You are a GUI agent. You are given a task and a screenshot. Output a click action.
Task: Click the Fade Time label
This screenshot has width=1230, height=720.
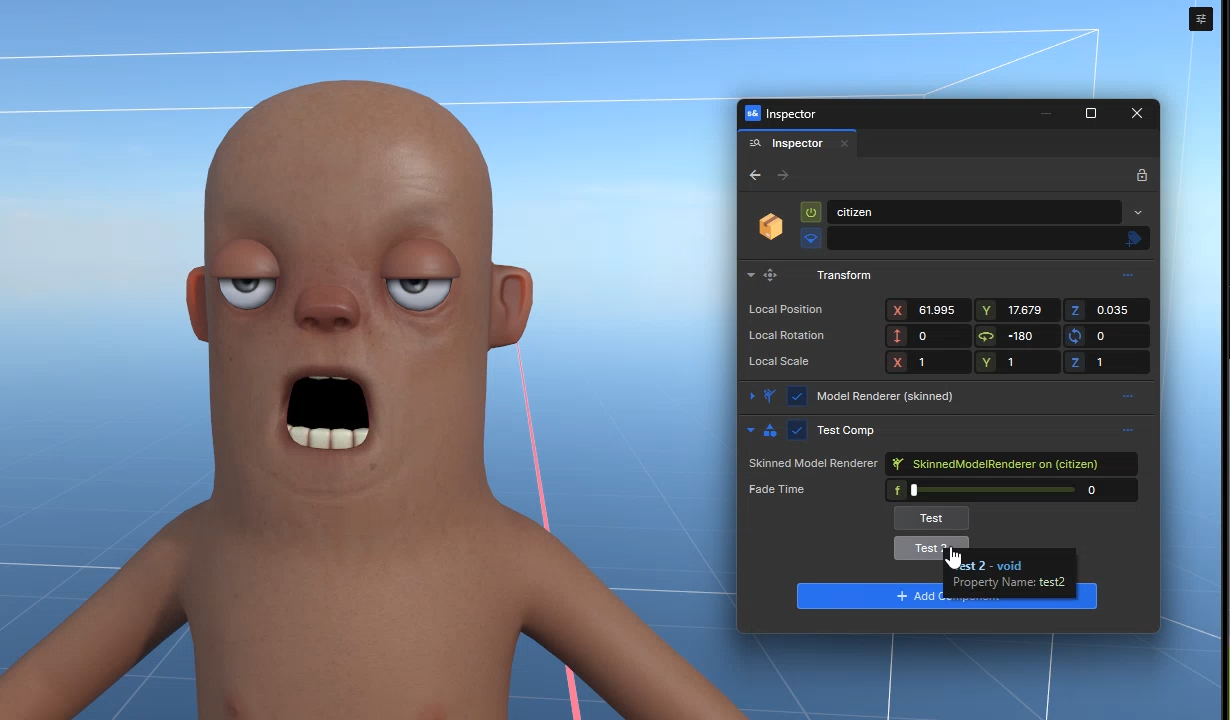[776, 490]
